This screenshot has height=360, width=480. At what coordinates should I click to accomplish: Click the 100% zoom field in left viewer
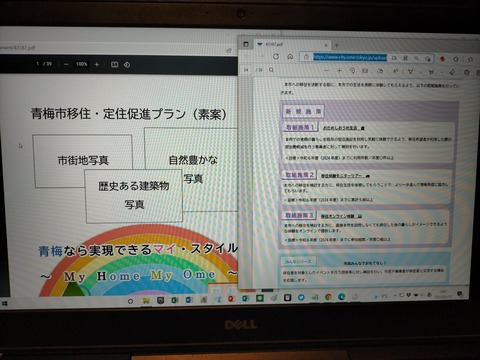[x=81, y=64]
